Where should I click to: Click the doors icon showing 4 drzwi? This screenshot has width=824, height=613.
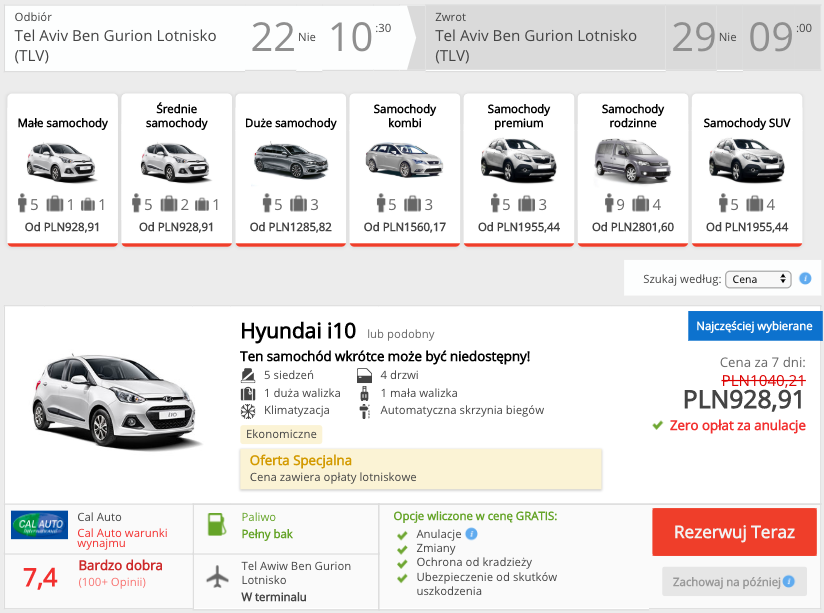coord(364,375)
